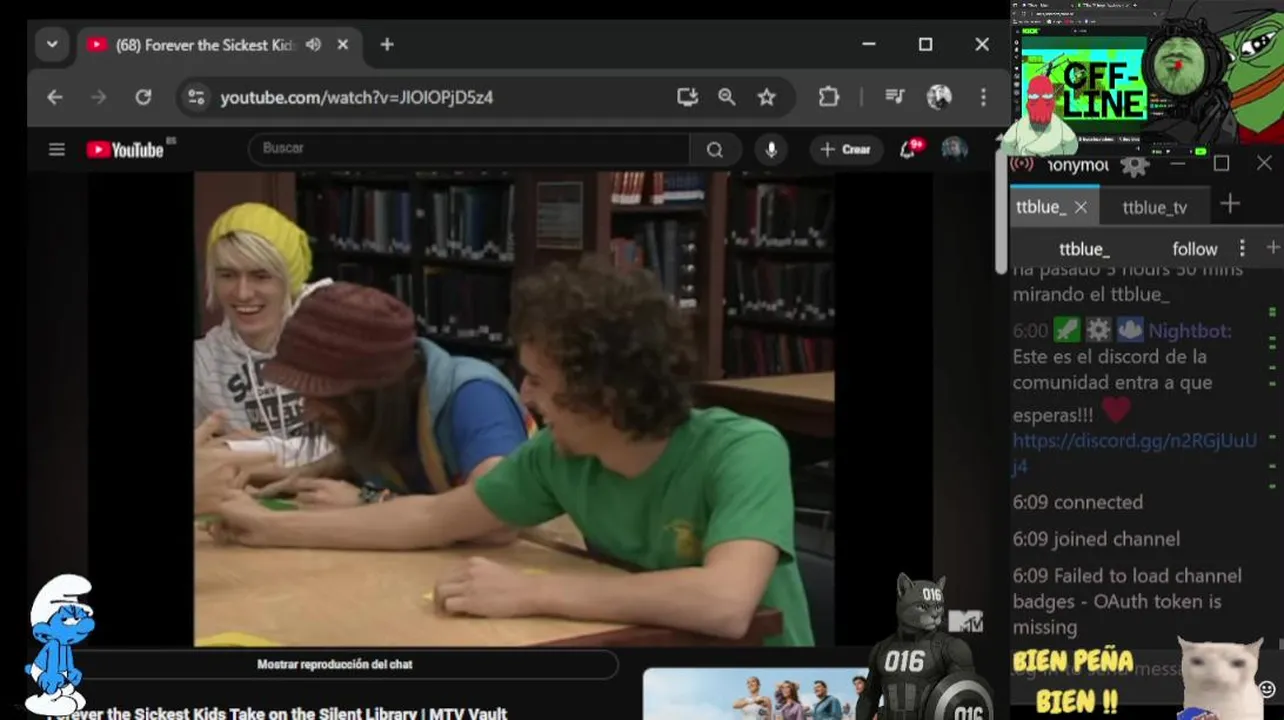Click the Buscar search field
Screen dimensions: 1284x720
pos(469,148)
